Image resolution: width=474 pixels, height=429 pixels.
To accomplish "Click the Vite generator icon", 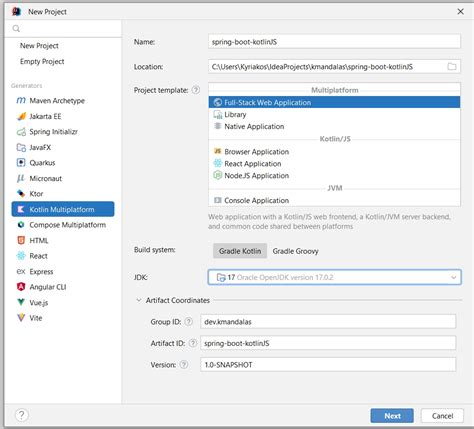I will (x=21, y=318).
